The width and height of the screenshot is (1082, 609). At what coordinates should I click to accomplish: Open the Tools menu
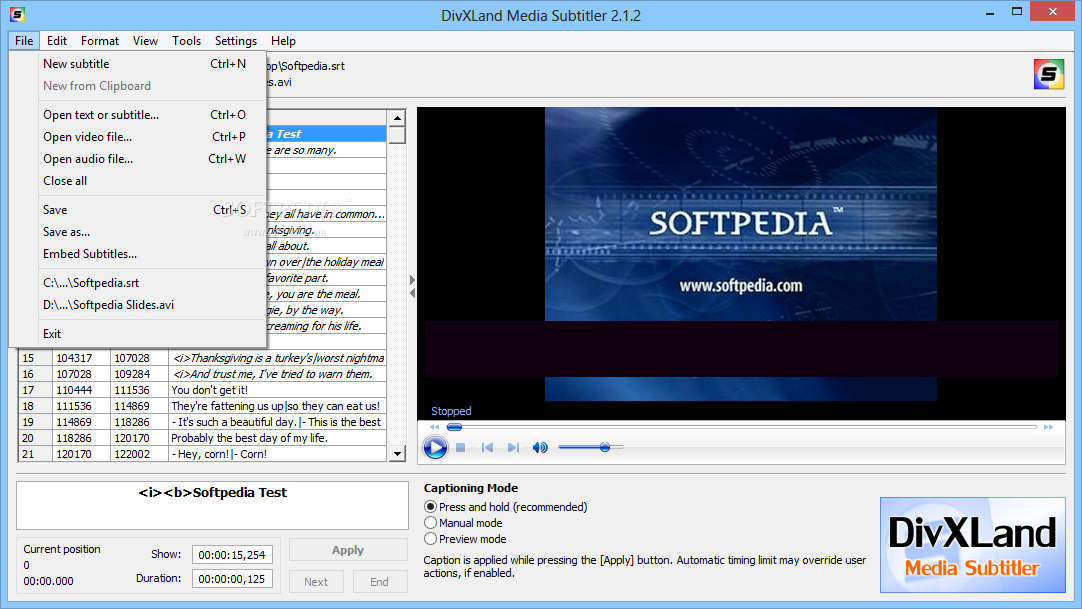tap(186, 41)
